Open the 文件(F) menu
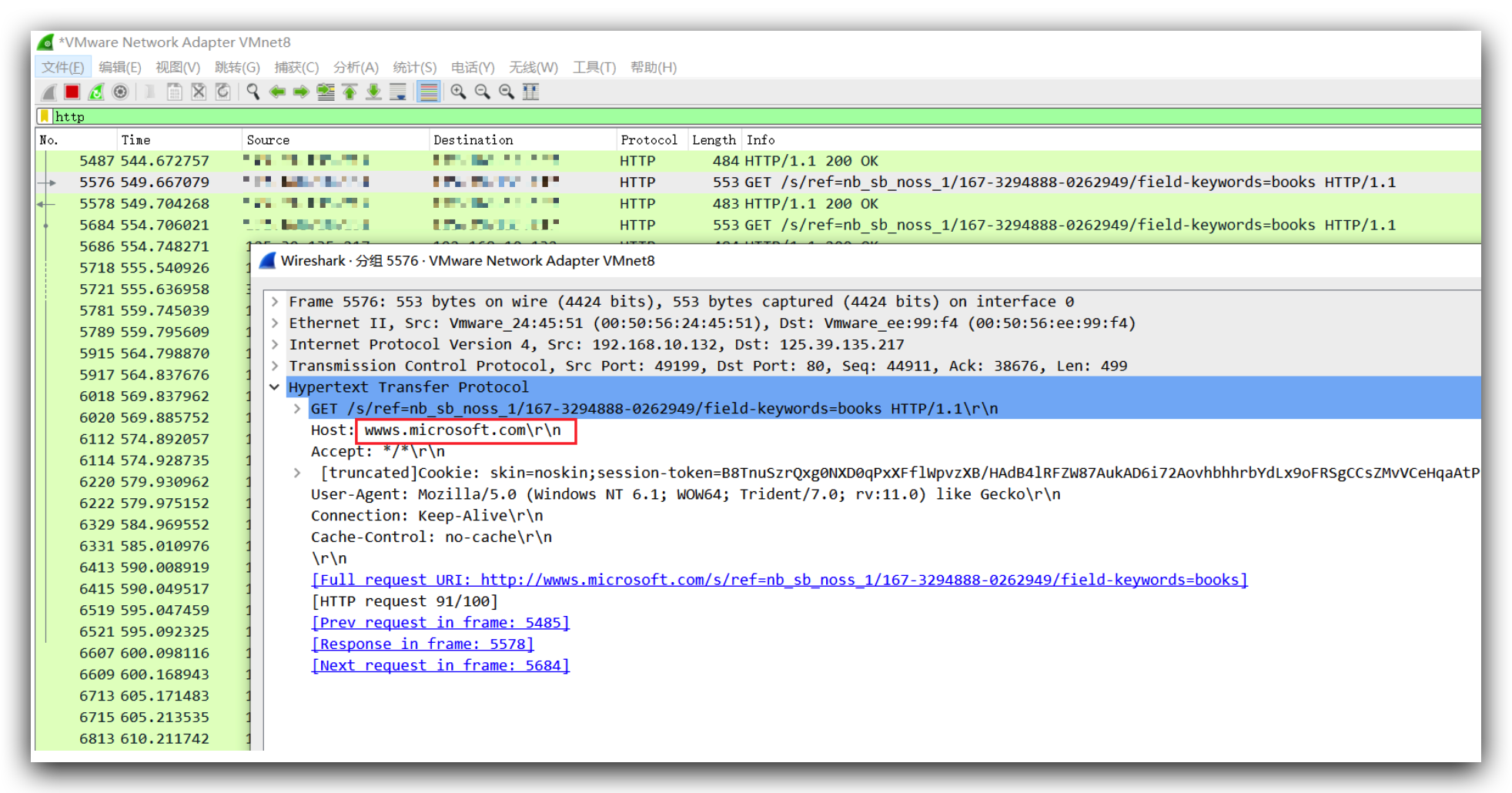Viewport: 1512px width, 793px height. pyautogui.click(x=62, y=68)
